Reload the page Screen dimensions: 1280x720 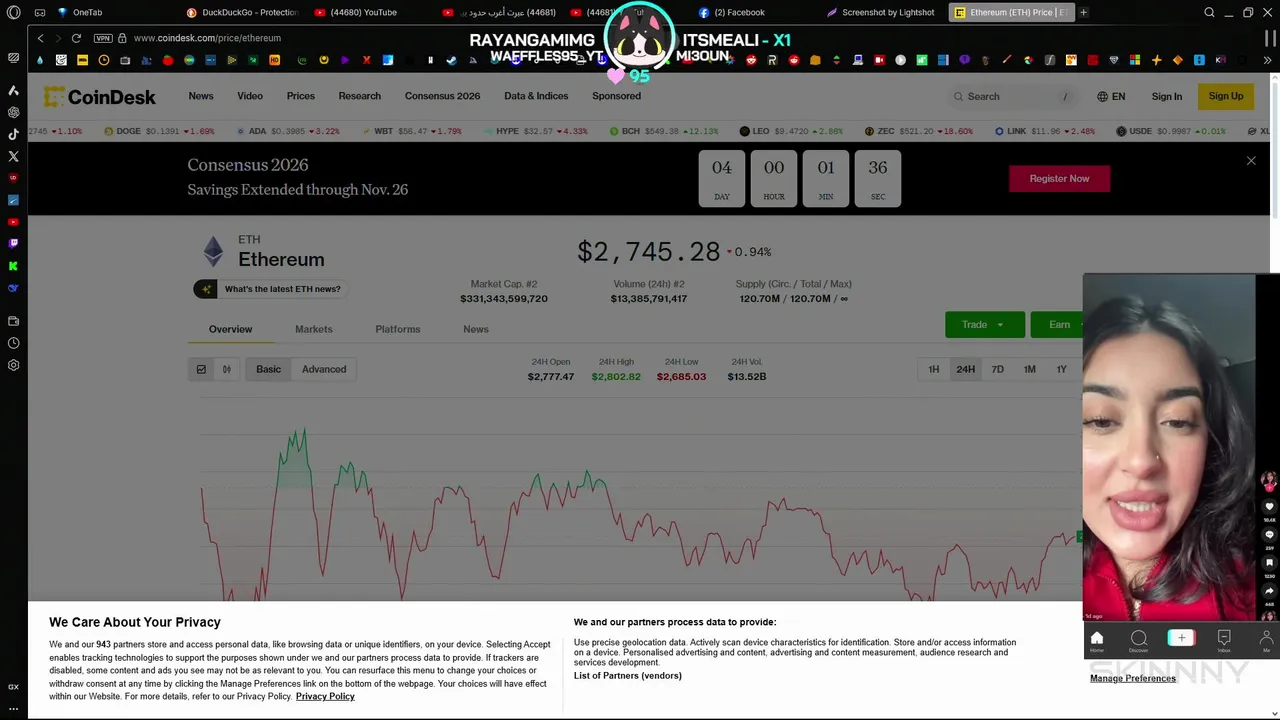76,38
